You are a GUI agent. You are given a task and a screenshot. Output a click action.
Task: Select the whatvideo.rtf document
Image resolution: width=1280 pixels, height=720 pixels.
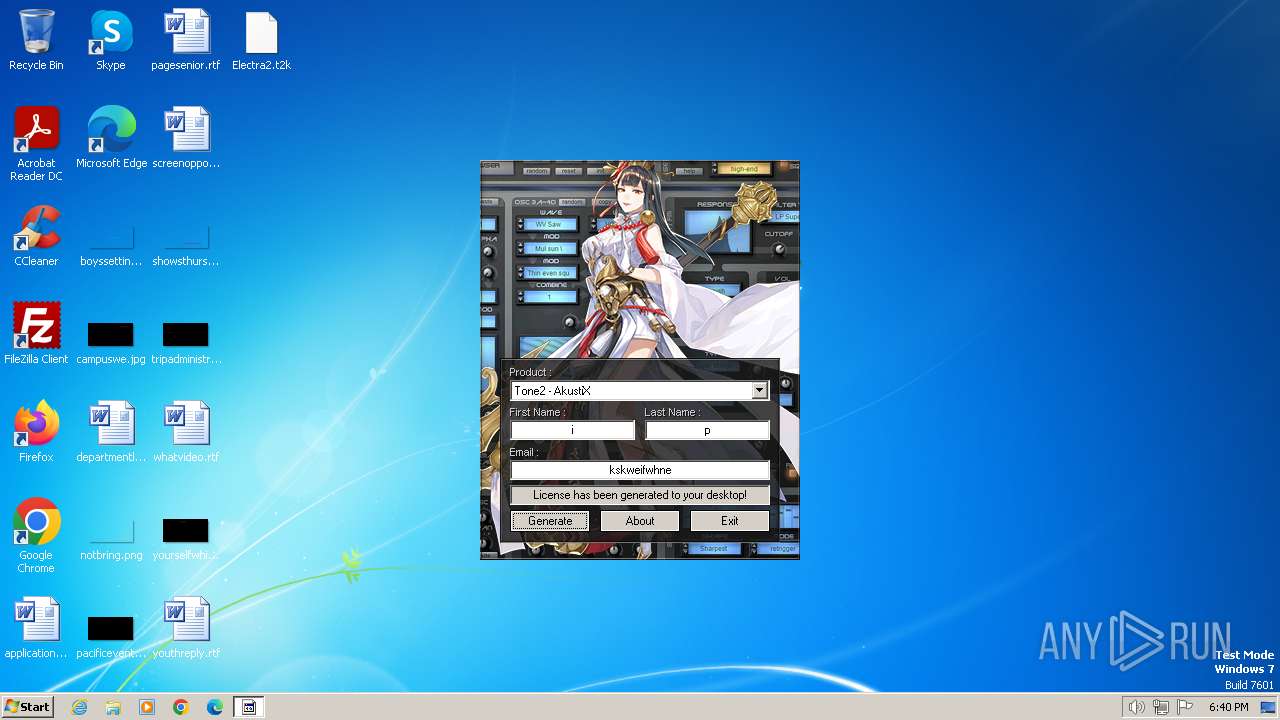[186, 431]
